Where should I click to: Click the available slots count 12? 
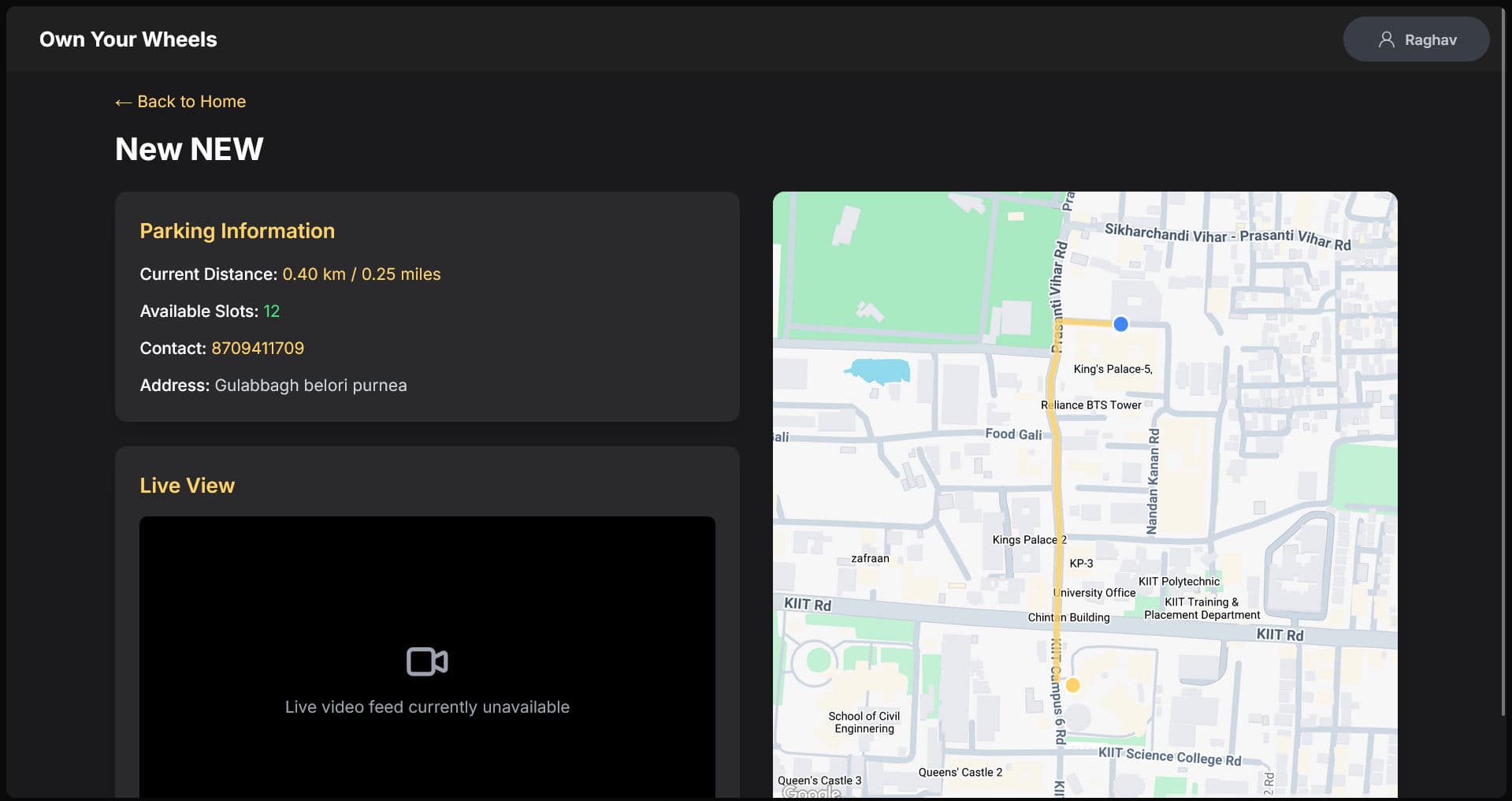pos(271,311)
